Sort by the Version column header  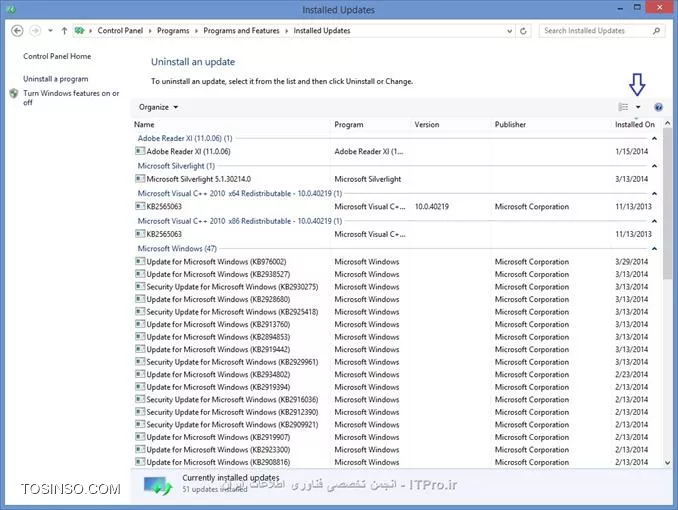426,125
